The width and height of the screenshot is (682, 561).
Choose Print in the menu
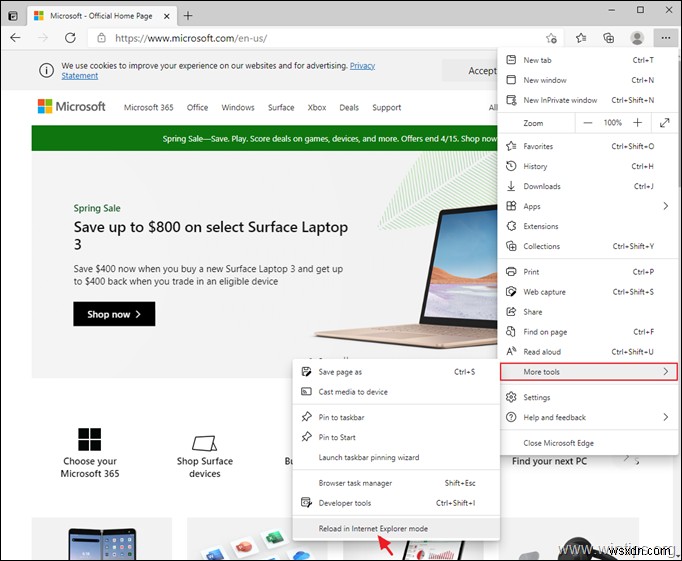tap(588, 272)
